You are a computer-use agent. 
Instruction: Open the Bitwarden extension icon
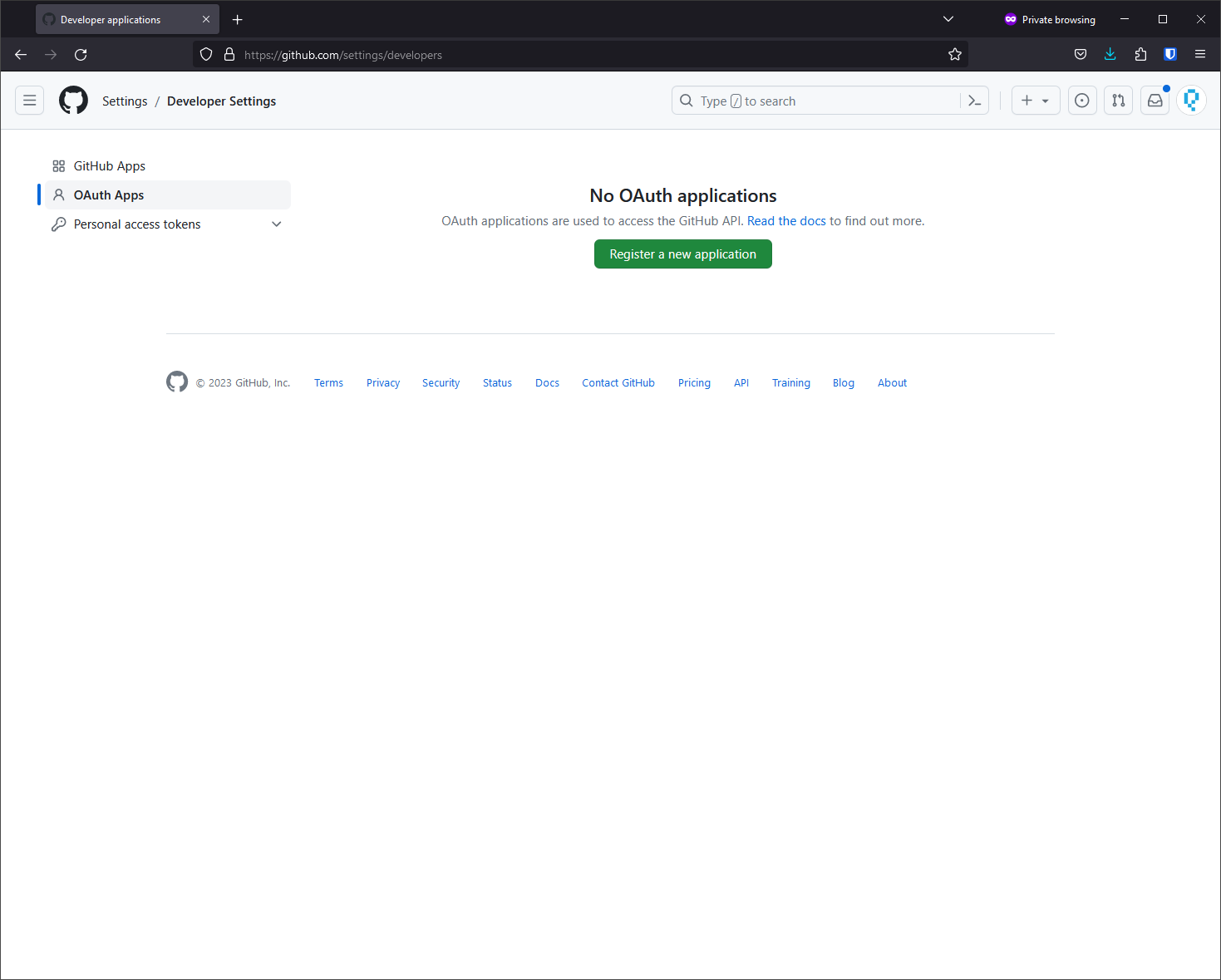coord(1169,55)
